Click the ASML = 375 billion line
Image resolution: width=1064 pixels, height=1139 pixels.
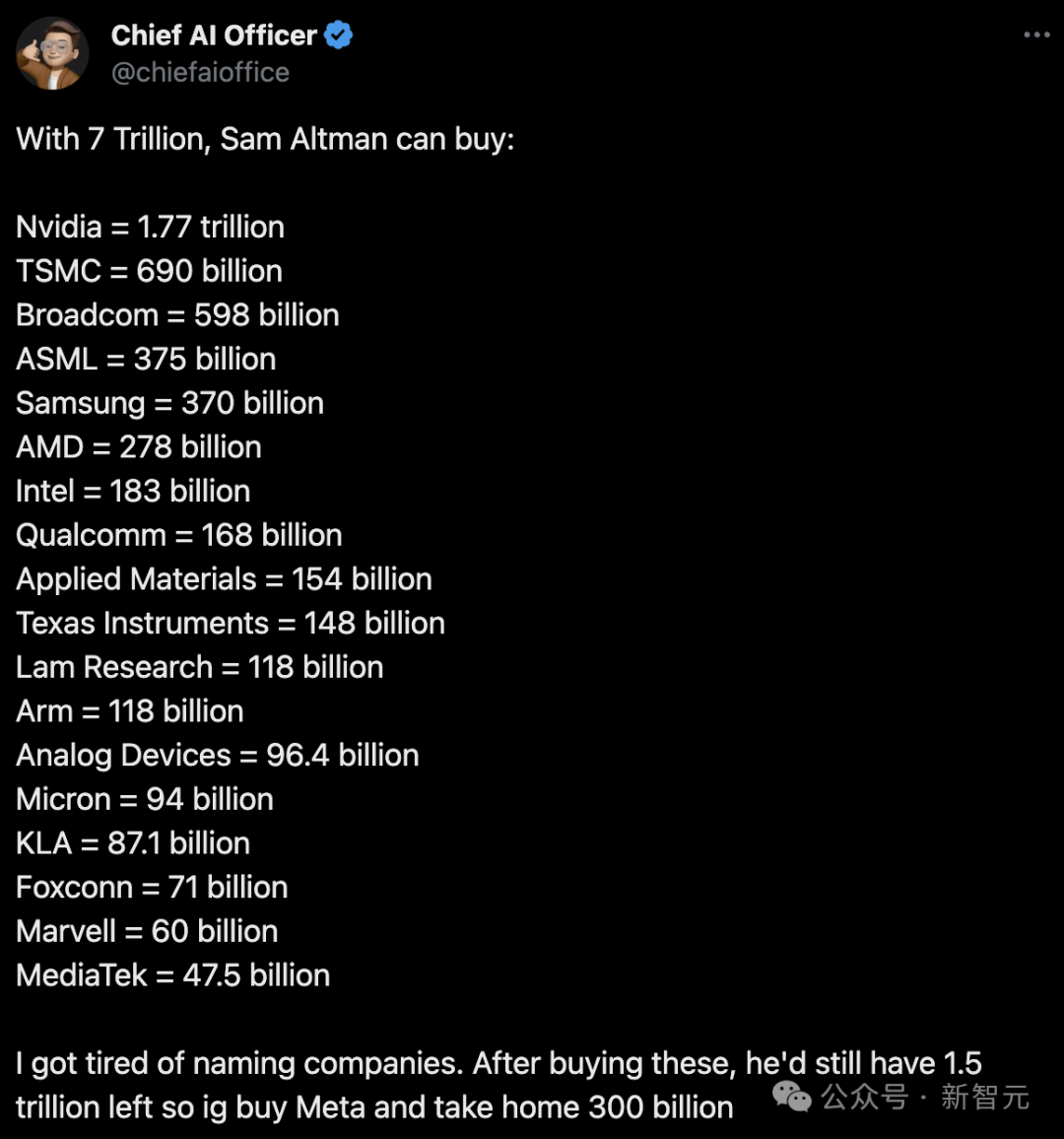pos(146,359)
